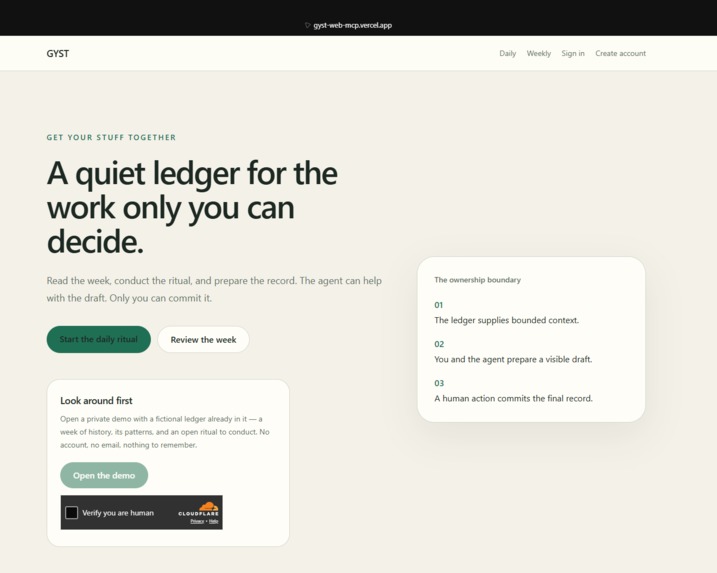Image resolution: width=717 pixels, height=573 pixels.
Task: Check the Verify you are human box
Action: [71, 513]
